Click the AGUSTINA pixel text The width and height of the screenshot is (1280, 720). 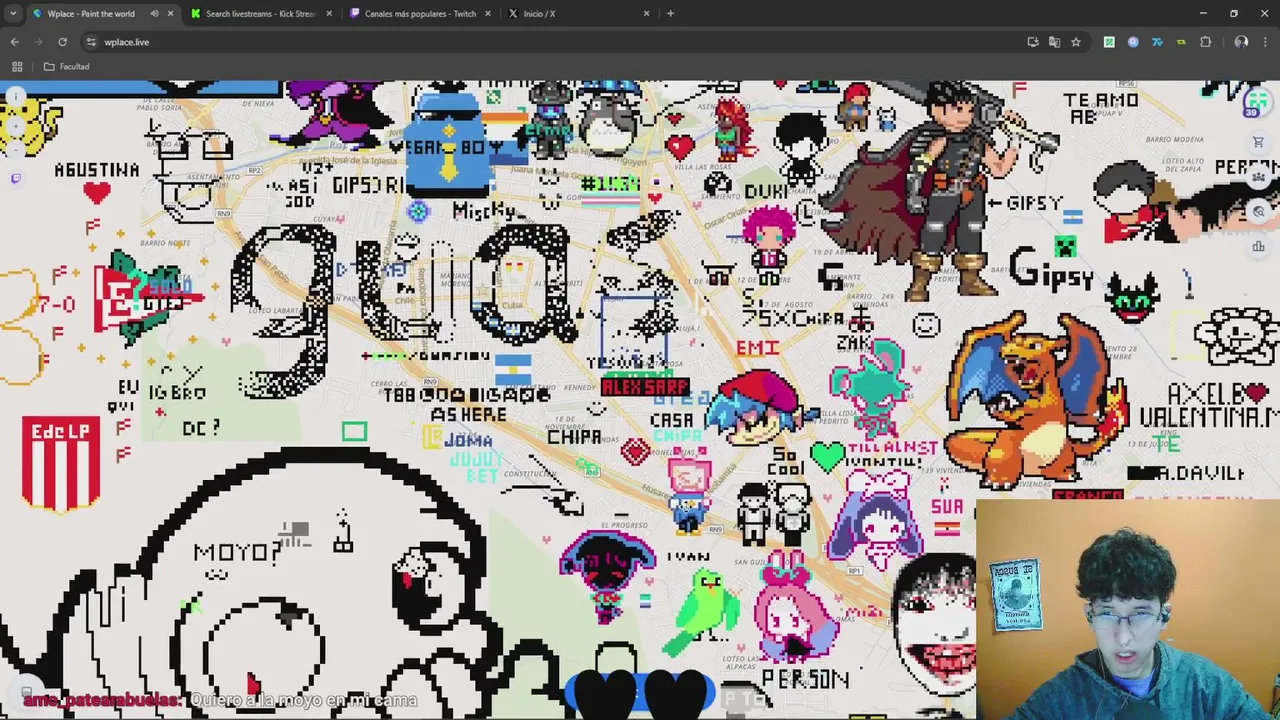click(x=96, y=170)
